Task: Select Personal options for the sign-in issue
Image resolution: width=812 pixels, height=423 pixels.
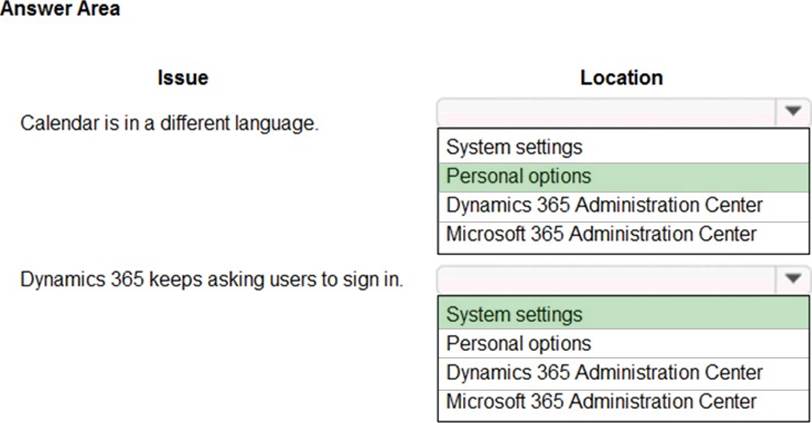Action: 518,343
